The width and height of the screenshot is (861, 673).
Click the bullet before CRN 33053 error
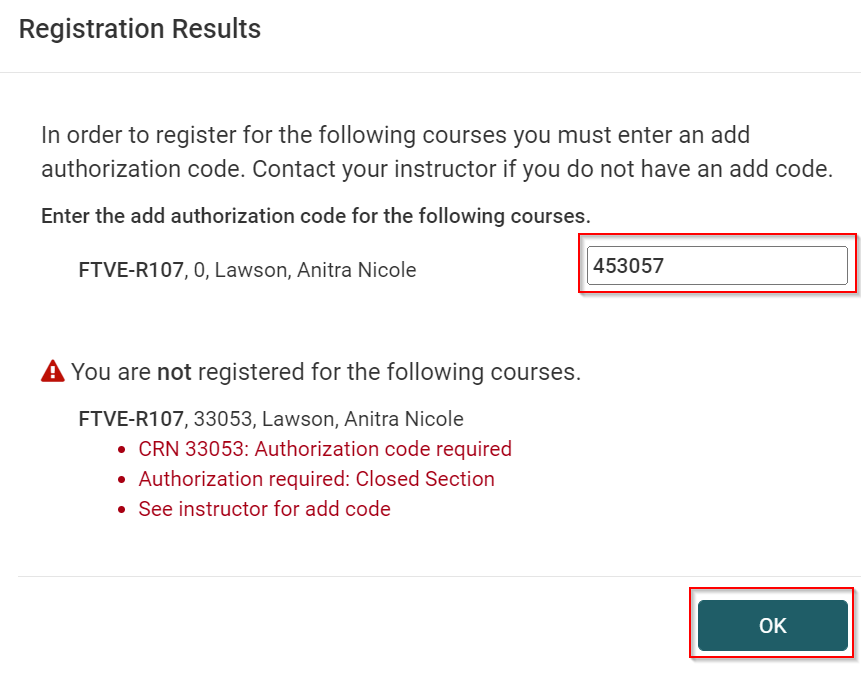click(122, 450)
